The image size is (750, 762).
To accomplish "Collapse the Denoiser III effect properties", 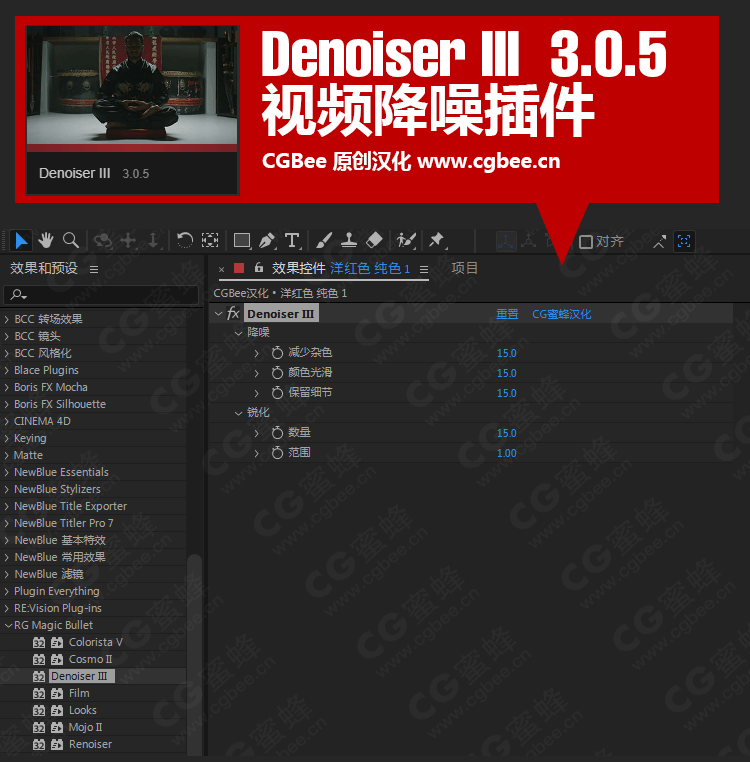I will (x=218, y=314).
